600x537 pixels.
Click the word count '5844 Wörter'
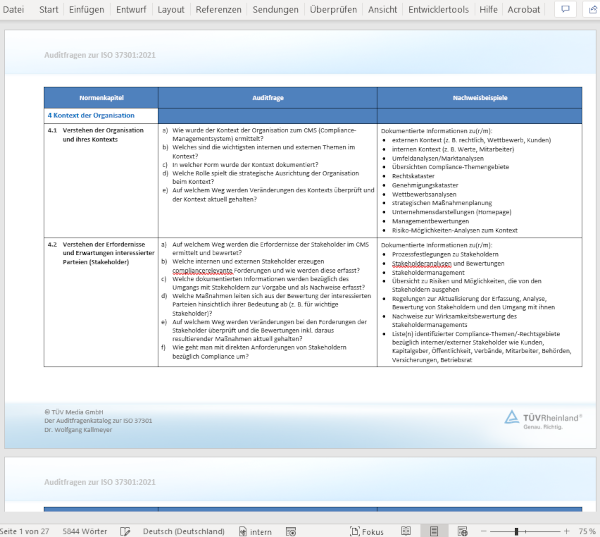coord(85,532)
